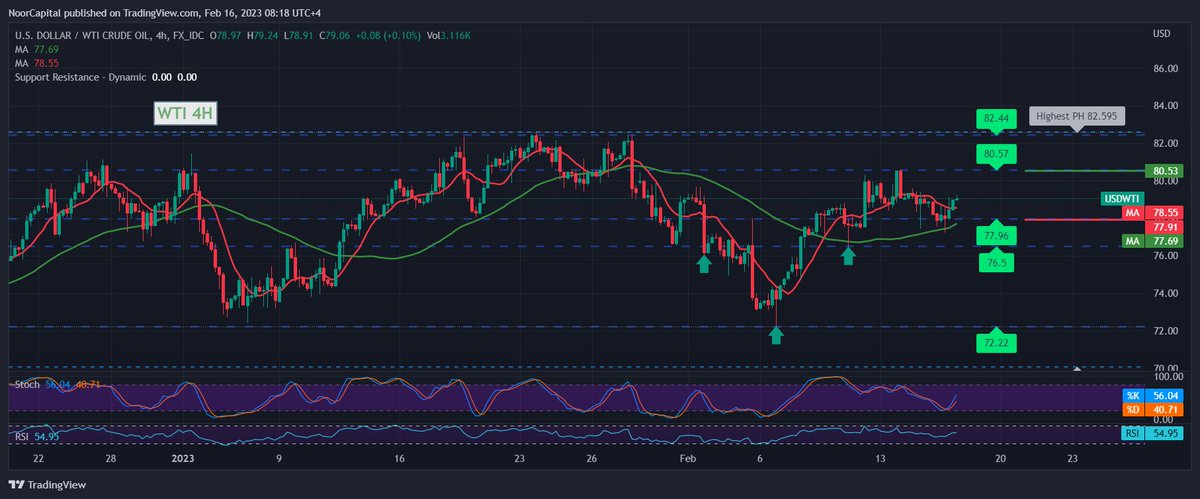The image size is (1200, 499).
Task: Click the WTI 4H text box
Action: pyautogui.click(x=186, y=112)
